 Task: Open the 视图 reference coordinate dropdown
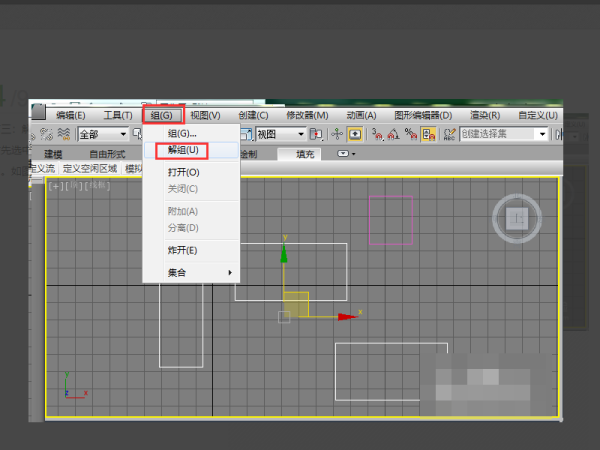pos(280,134)
